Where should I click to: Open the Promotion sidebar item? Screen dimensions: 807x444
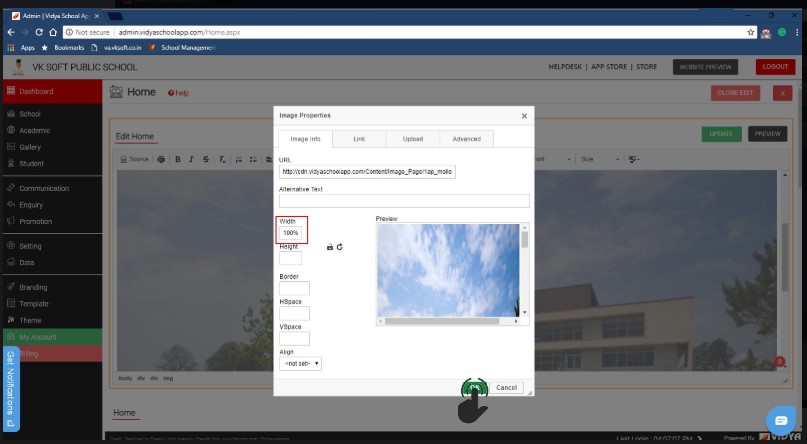point(36,221)
